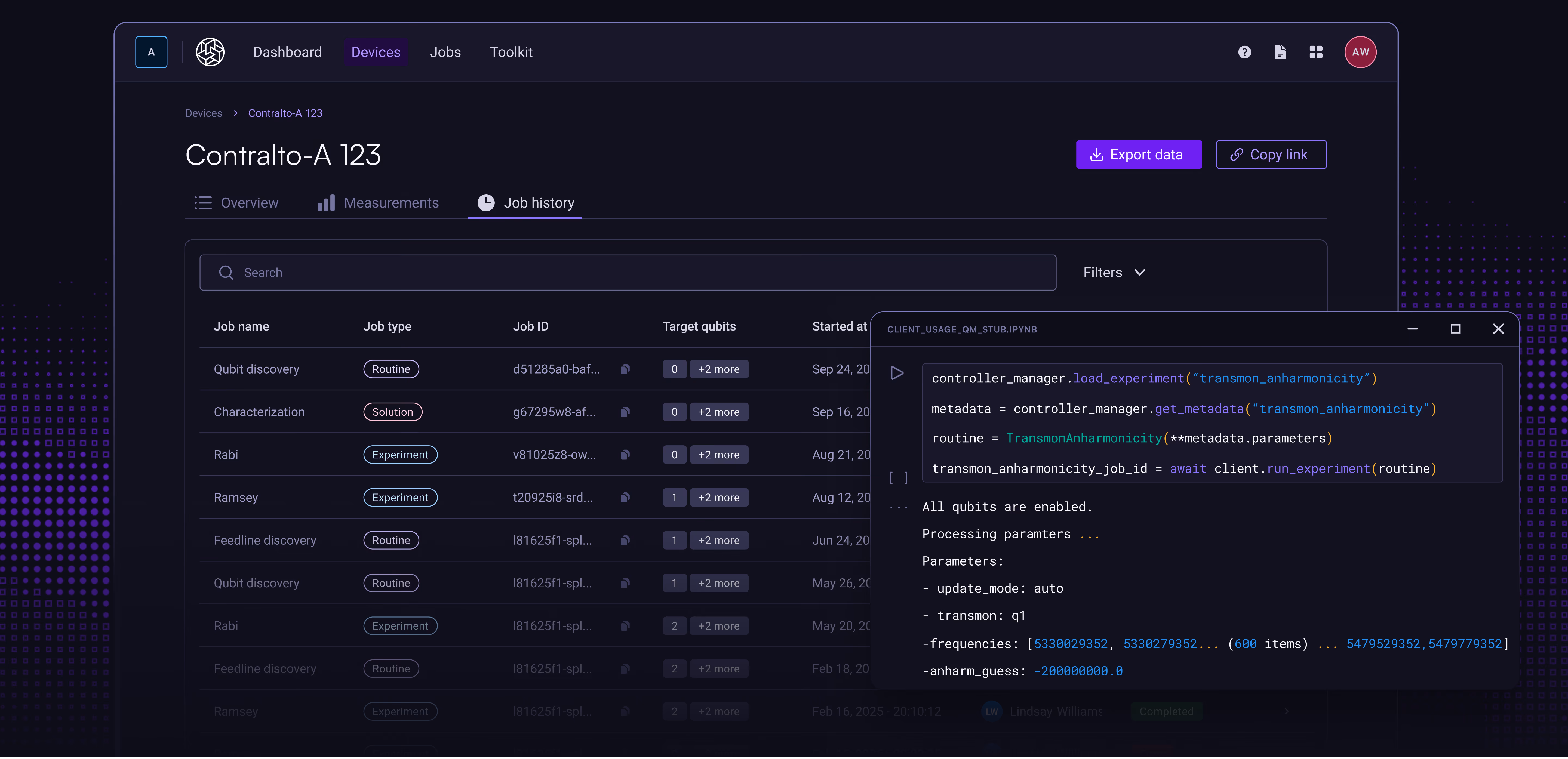
Task: Expand +2 more qubits for Characterization job
Action: point(719,412)
